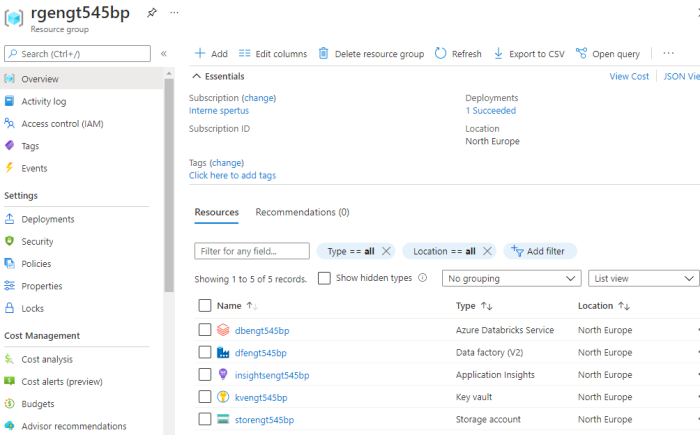The image size is (700, 435).
Task: Click the sidebar scrollbar up arrow
Action: (x=169, y=73)
